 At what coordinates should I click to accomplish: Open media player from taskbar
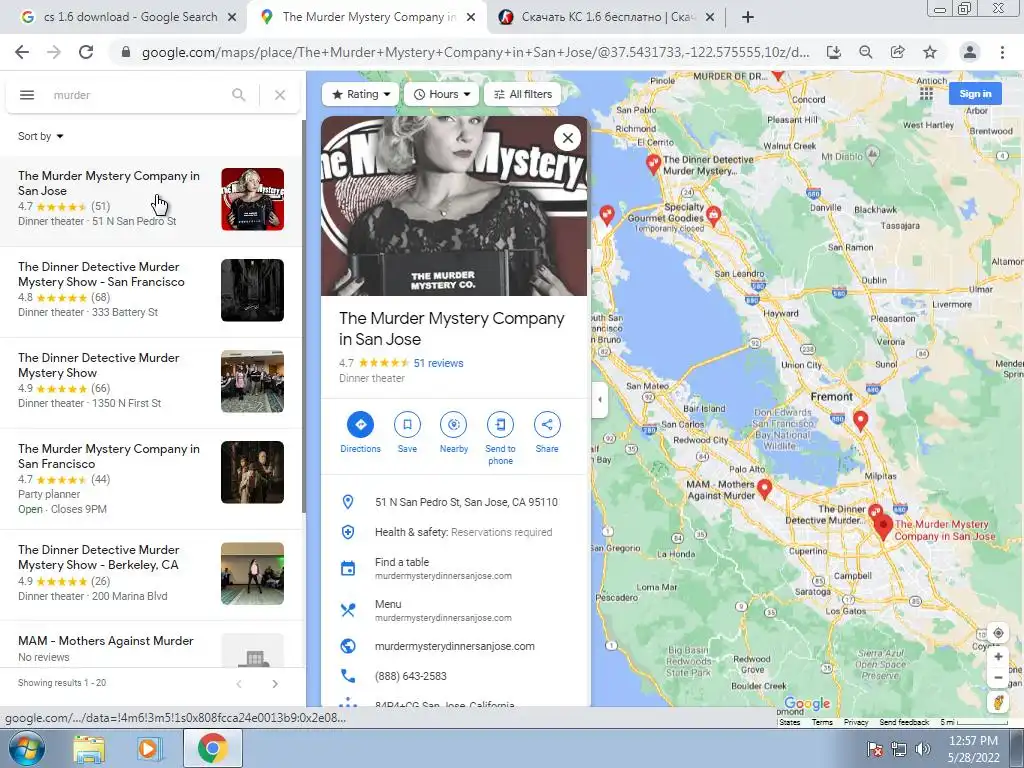[x=150, y=748]
